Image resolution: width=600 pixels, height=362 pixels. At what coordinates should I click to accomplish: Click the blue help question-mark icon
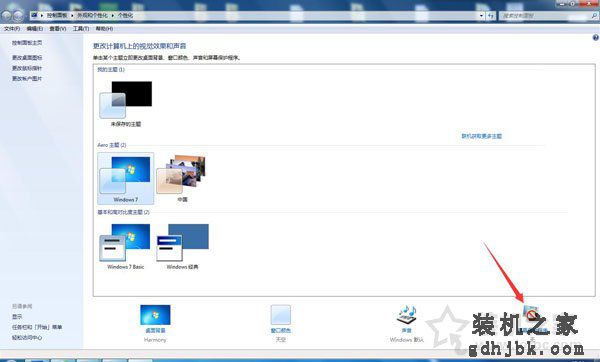[x=595, y=38]
